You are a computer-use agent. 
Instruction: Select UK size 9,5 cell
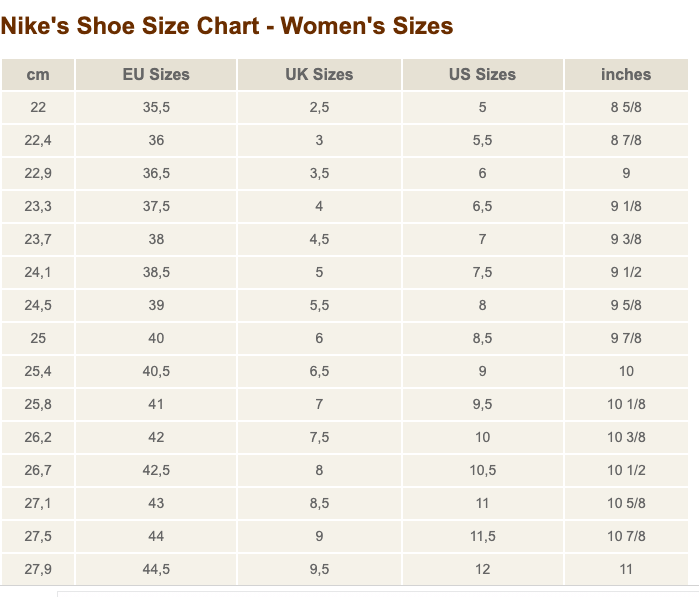click(x=319, y=569)
